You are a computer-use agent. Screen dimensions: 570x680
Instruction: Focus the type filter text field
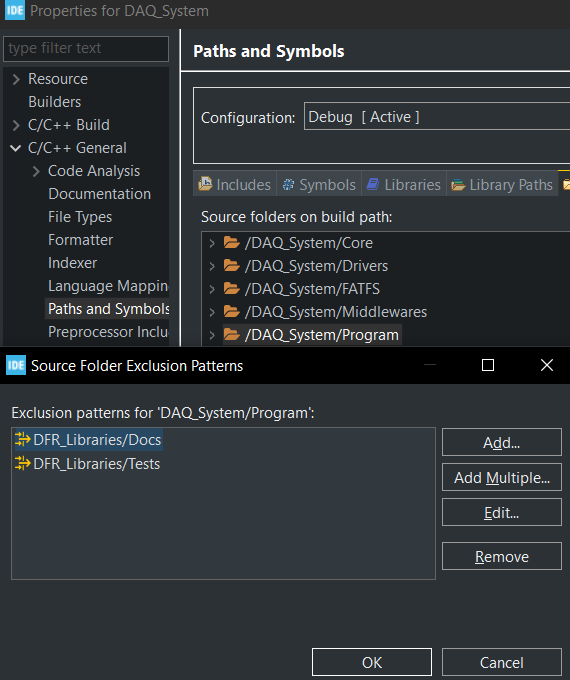point(86,48)
